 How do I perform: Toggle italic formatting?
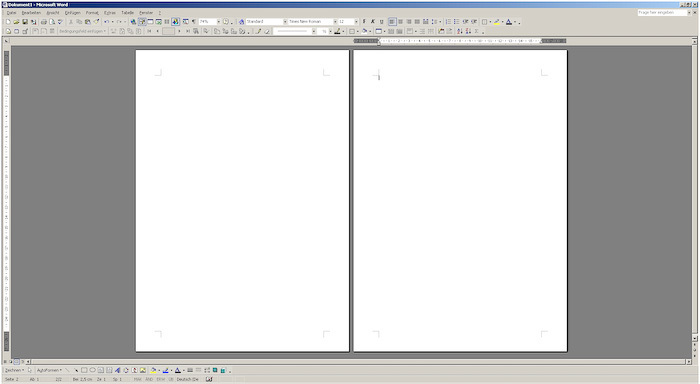click(372, 21)
